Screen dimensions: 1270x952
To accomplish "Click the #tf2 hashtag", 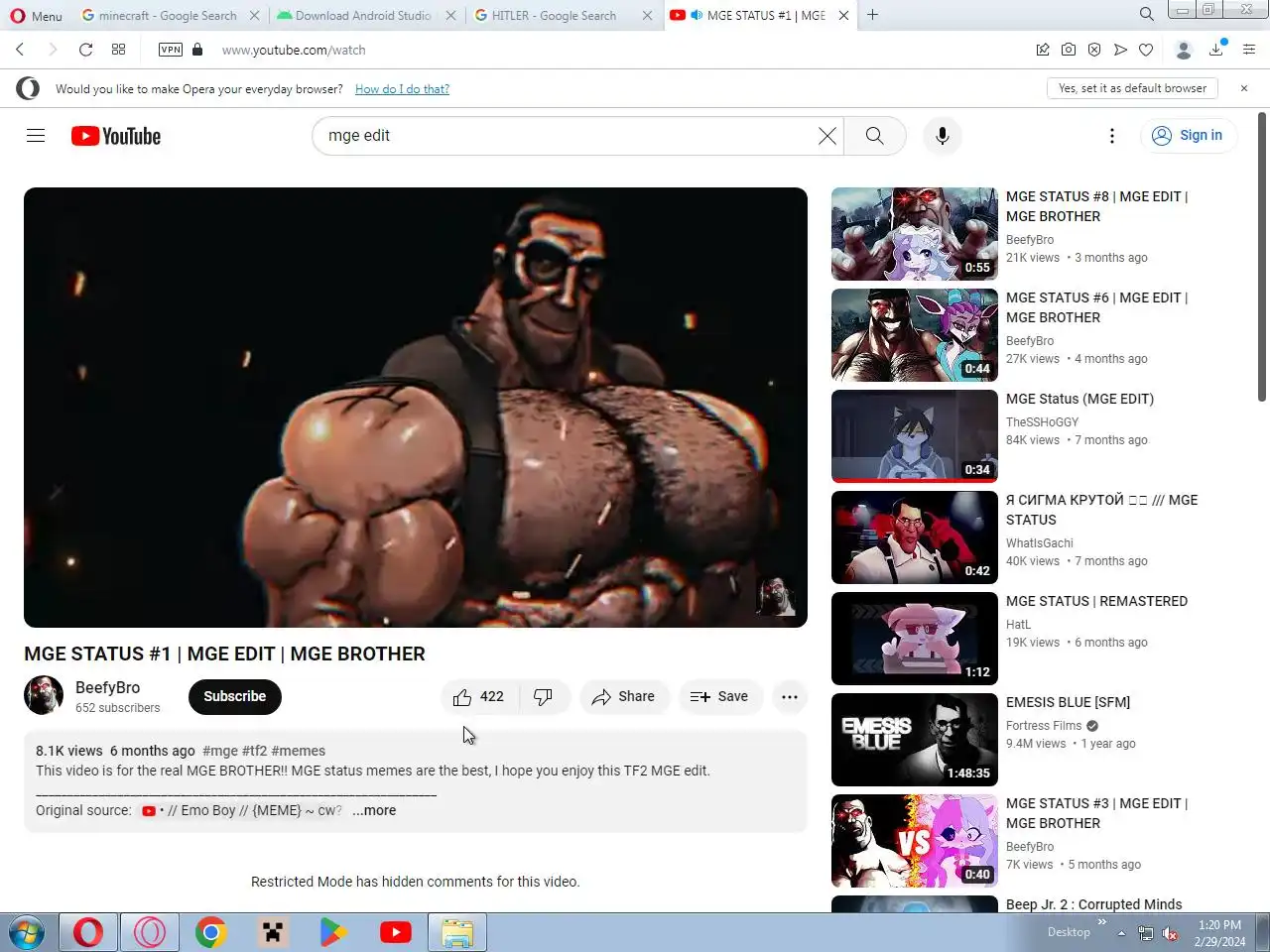I will point(255,751).
